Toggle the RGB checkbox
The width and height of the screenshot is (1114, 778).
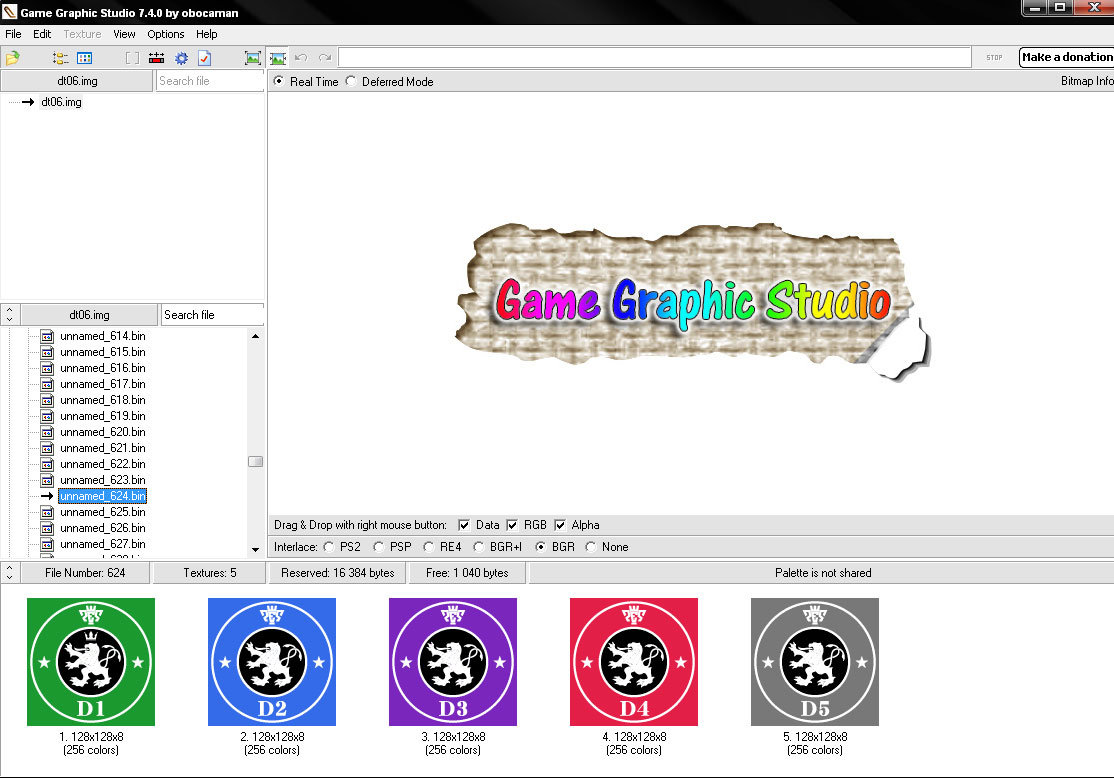(x=512, y=525)
